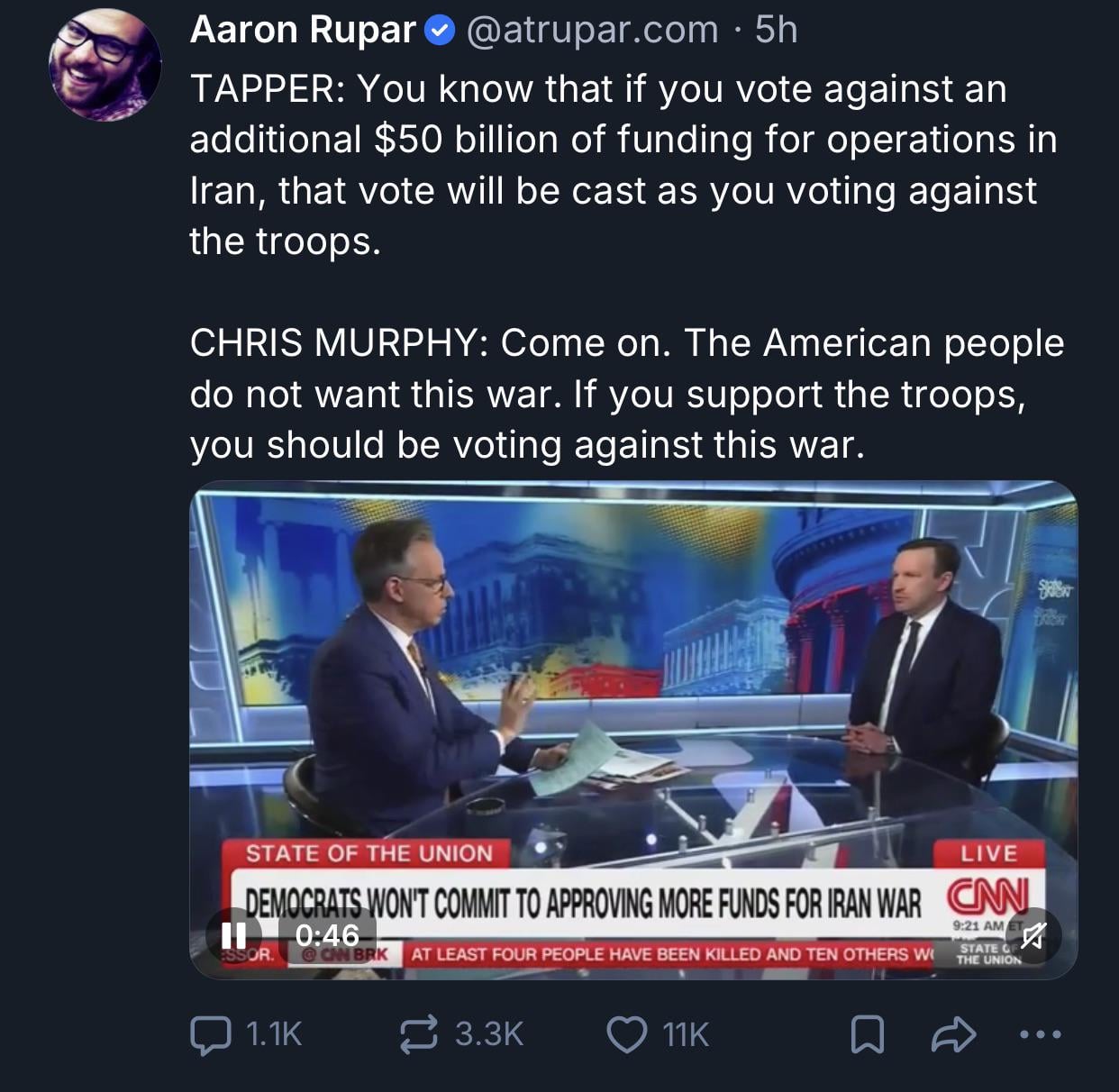This screenshot has width=1119, height=1092.
Task: Click the Aaron Rupar display name
Action: (303, 31)
